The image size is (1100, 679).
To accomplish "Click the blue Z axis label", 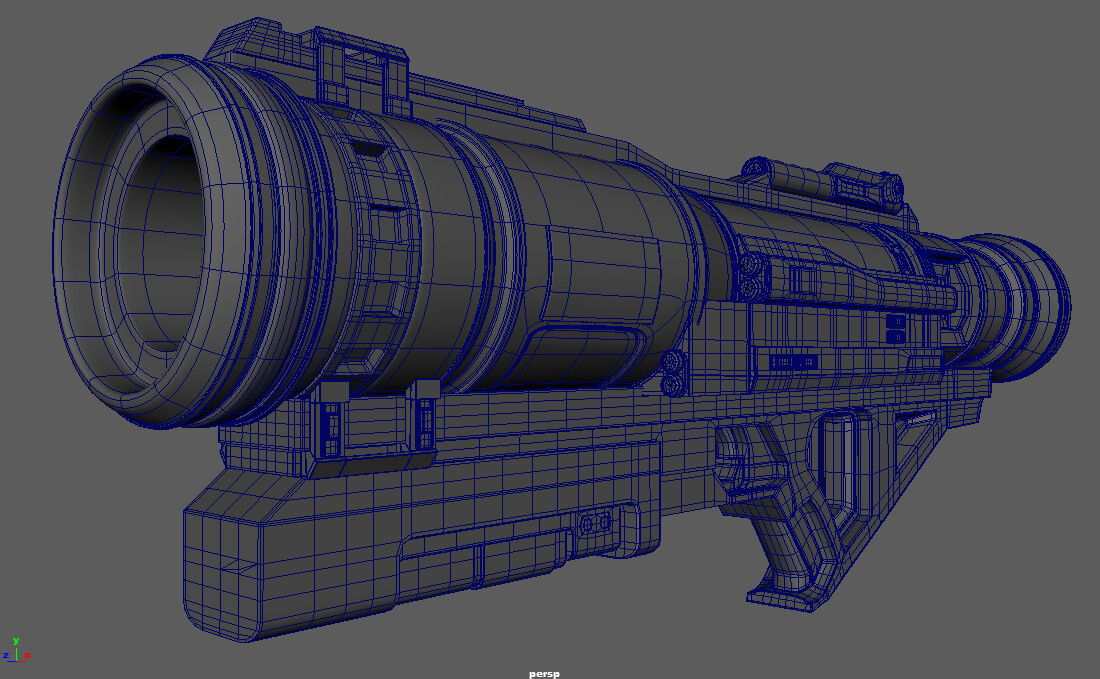I will tap(6, 655).
